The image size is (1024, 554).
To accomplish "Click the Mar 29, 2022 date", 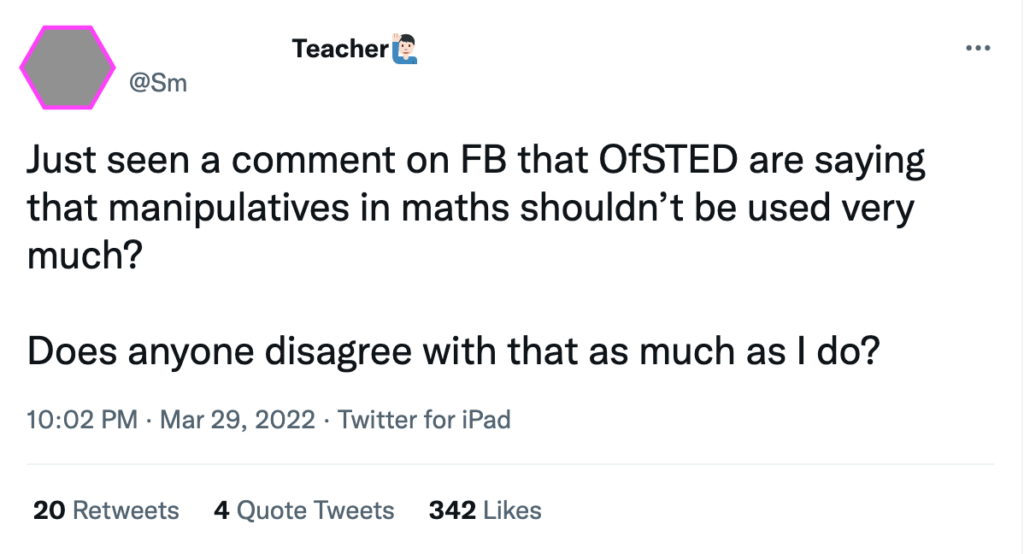I will point(237,419).
